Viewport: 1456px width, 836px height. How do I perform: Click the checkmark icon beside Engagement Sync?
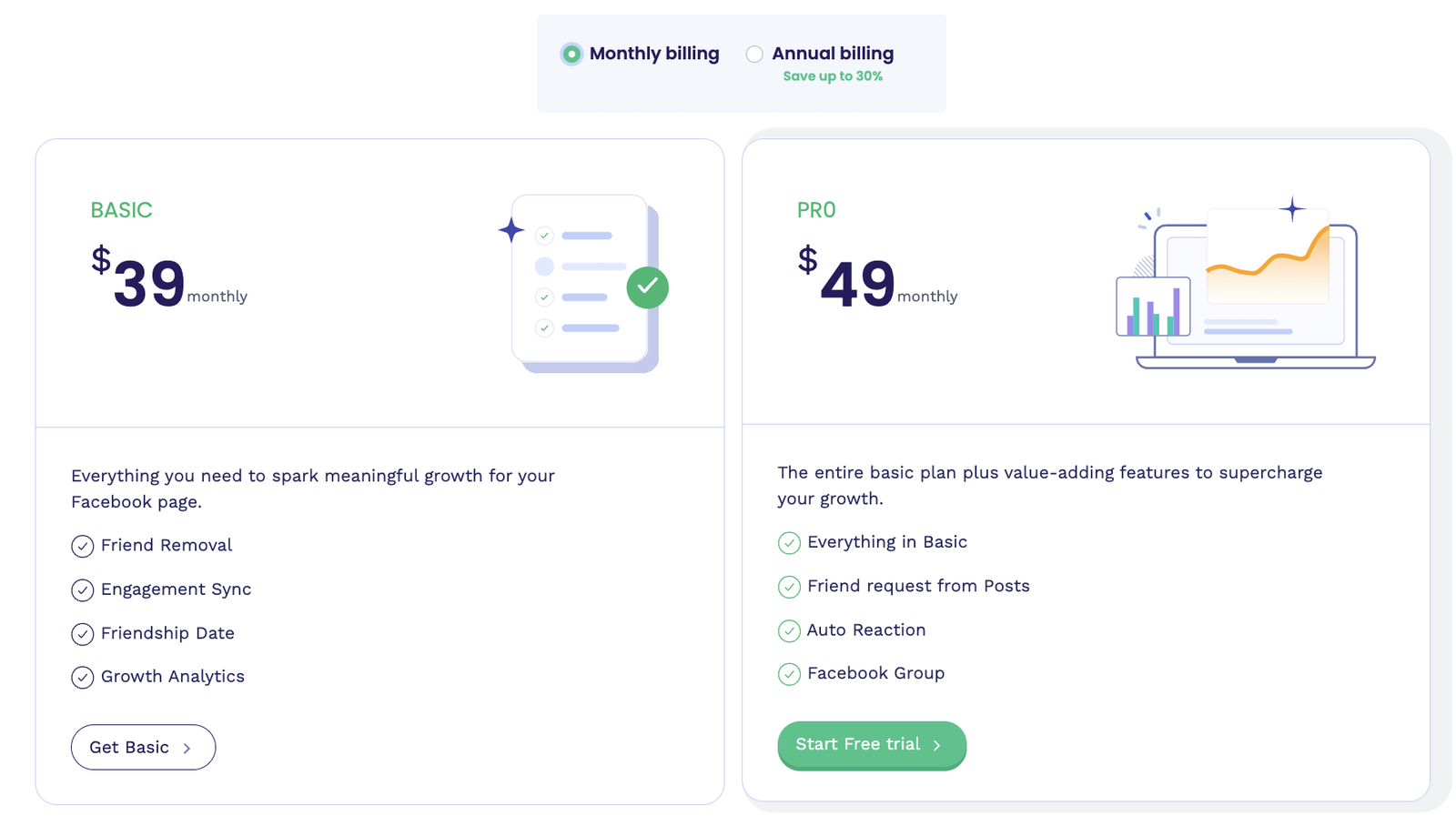coord(83,590)
